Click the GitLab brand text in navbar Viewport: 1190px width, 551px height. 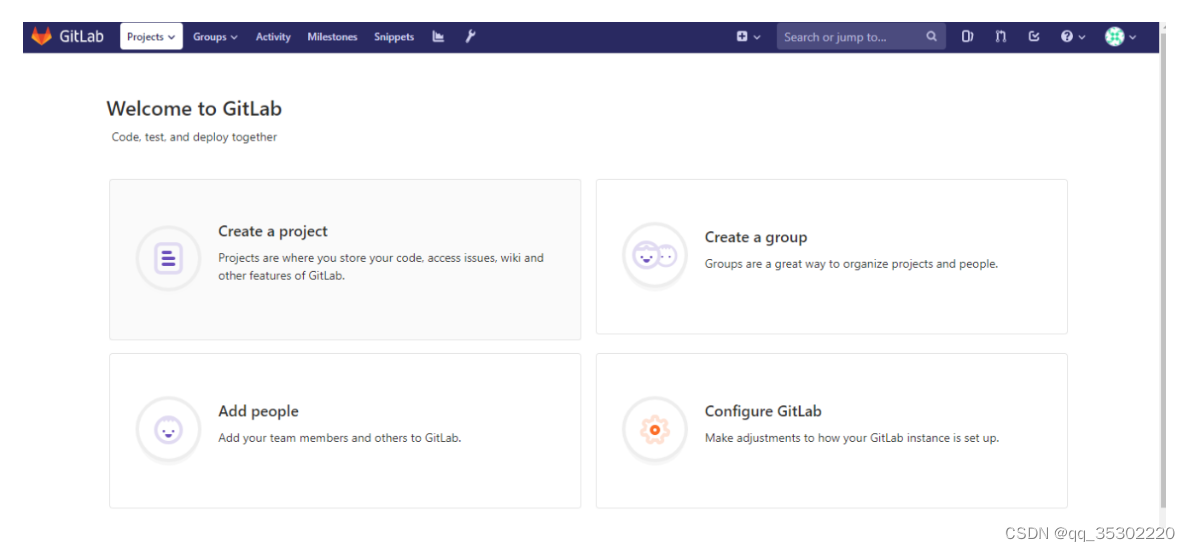81,36
